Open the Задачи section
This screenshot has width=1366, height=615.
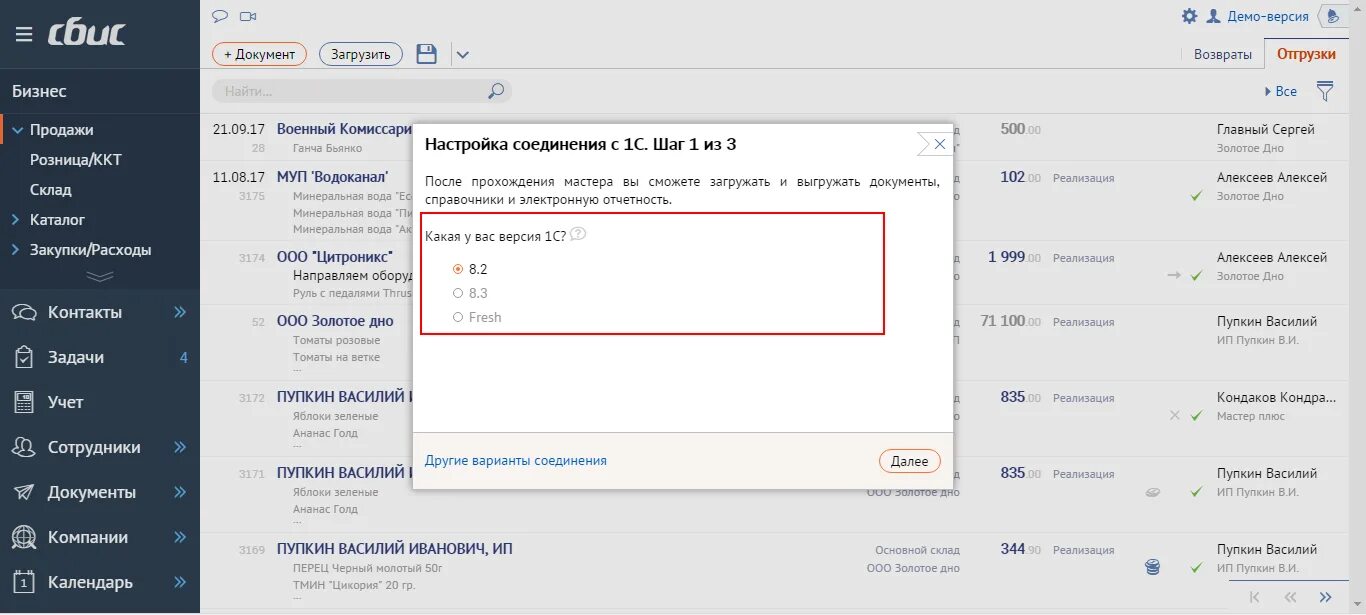point(76,357)
